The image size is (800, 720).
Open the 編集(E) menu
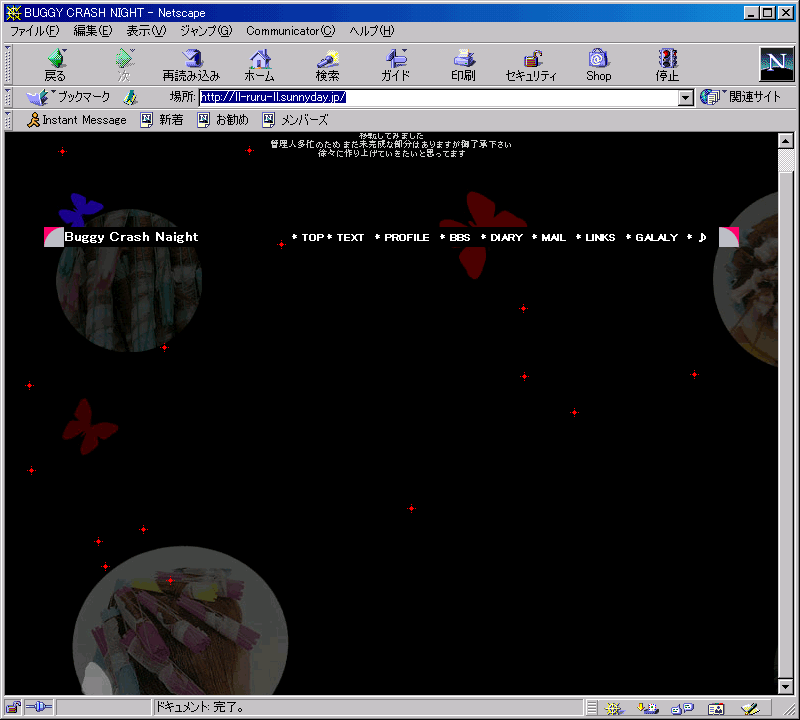click(x=93, y=31)
